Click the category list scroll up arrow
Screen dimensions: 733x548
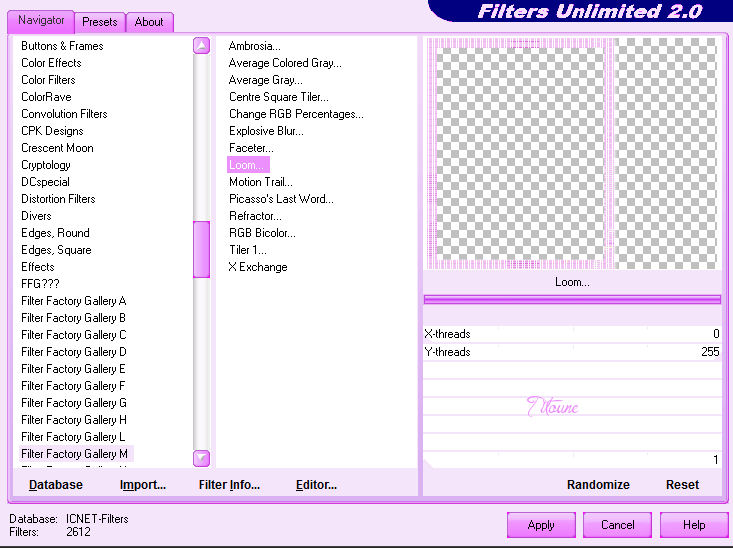[201, 46]
